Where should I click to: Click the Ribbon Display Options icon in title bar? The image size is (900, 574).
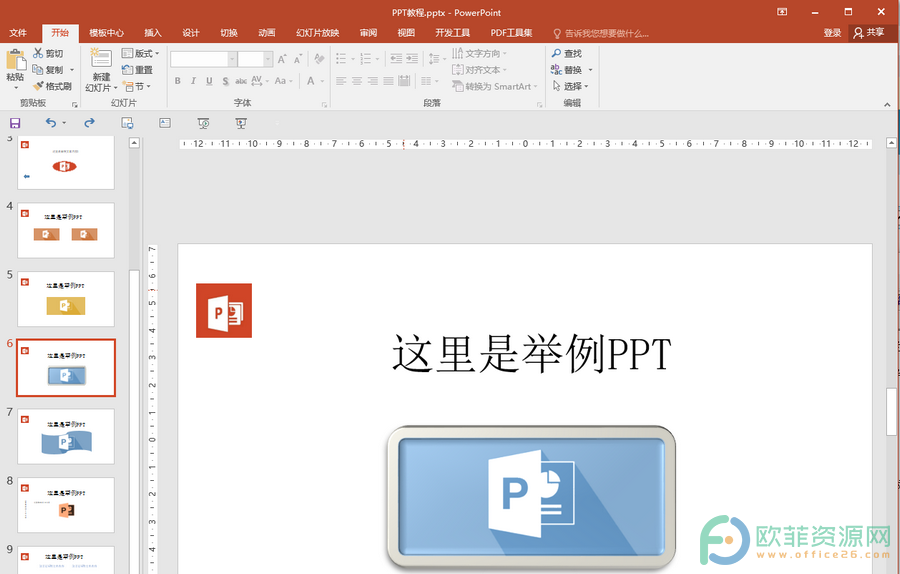[x=782, y=11]
